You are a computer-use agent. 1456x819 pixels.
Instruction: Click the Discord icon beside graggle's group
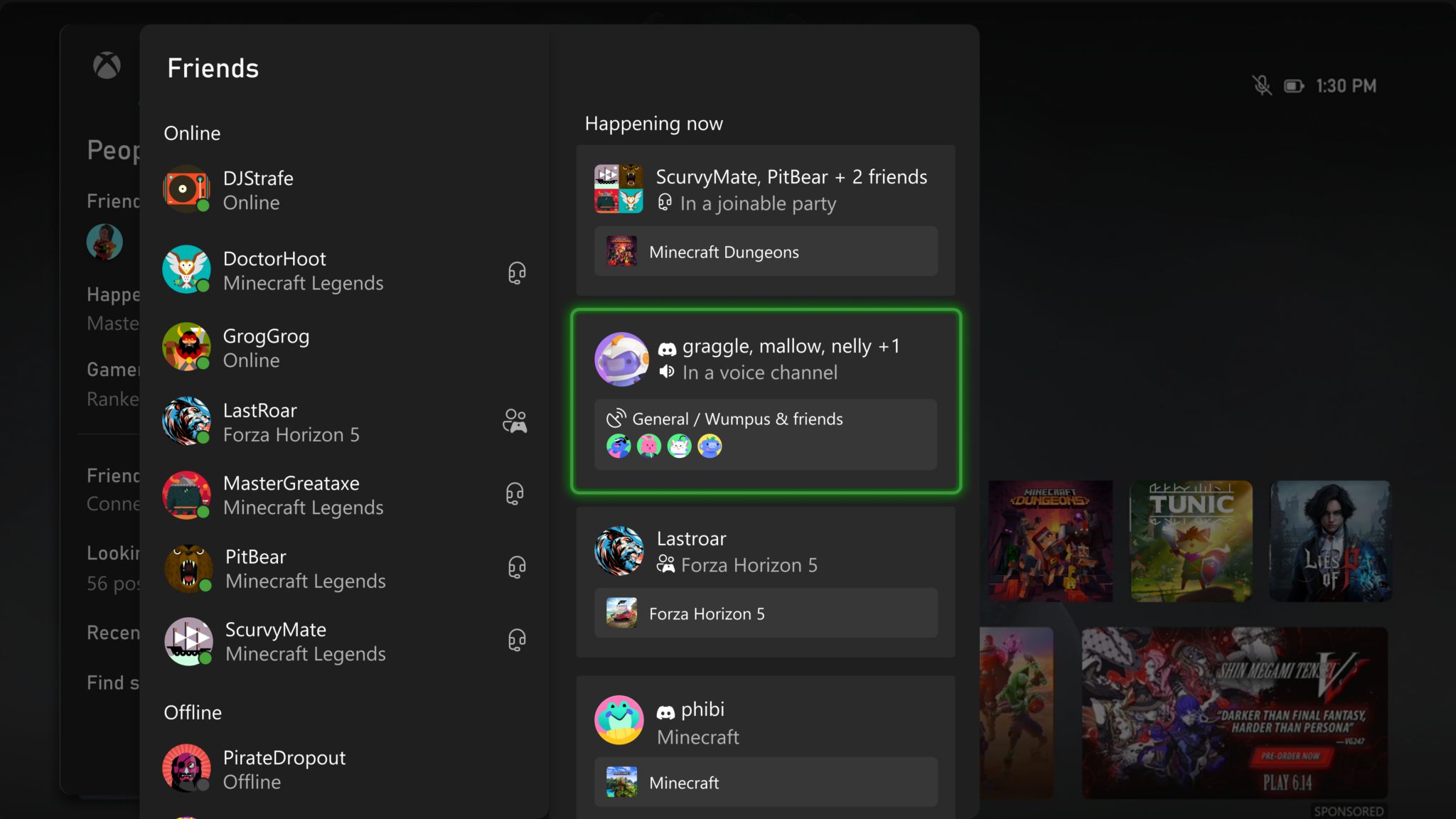[x=667, y=347]
